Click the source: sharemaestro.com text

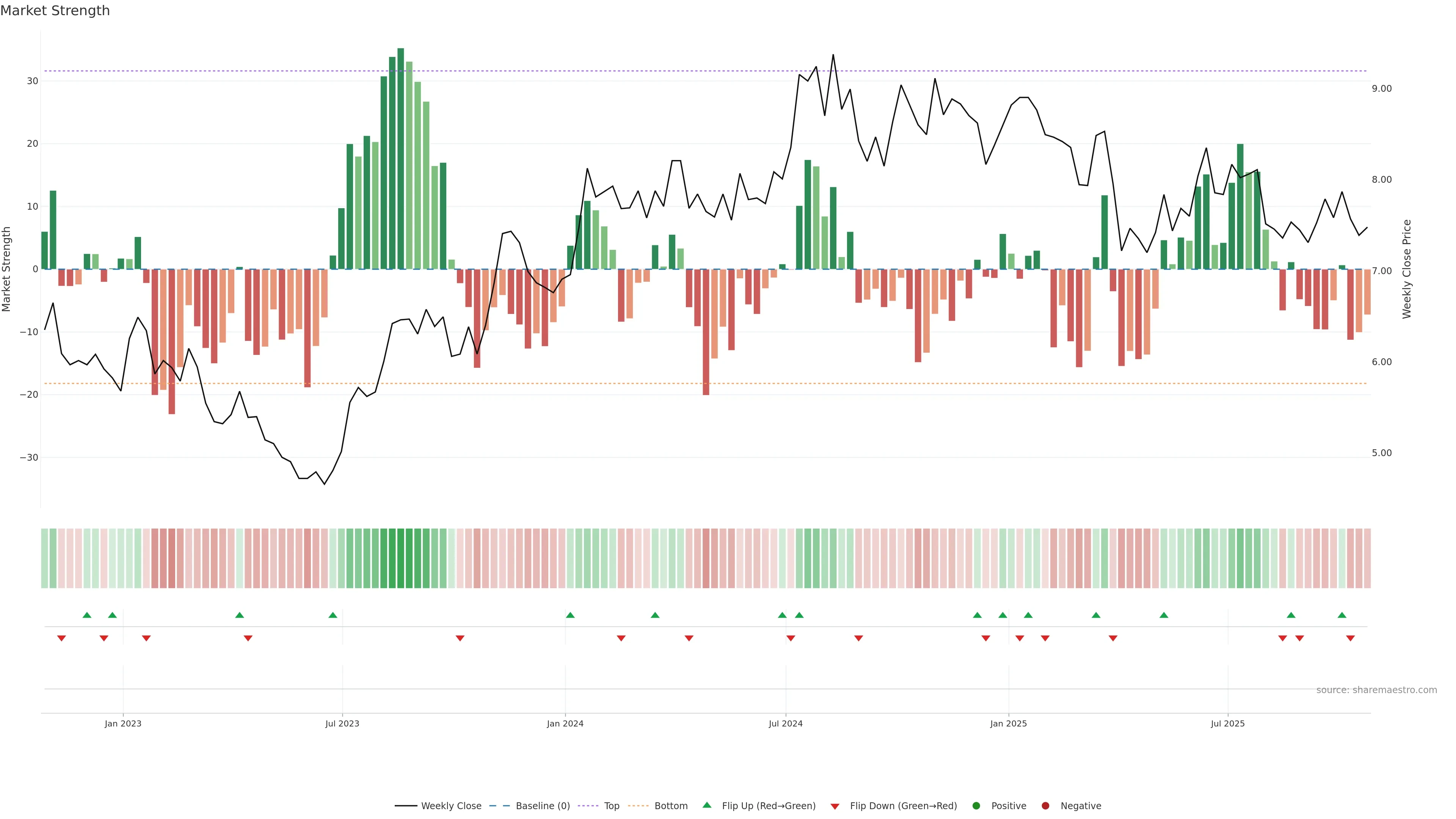(1376, 690)
